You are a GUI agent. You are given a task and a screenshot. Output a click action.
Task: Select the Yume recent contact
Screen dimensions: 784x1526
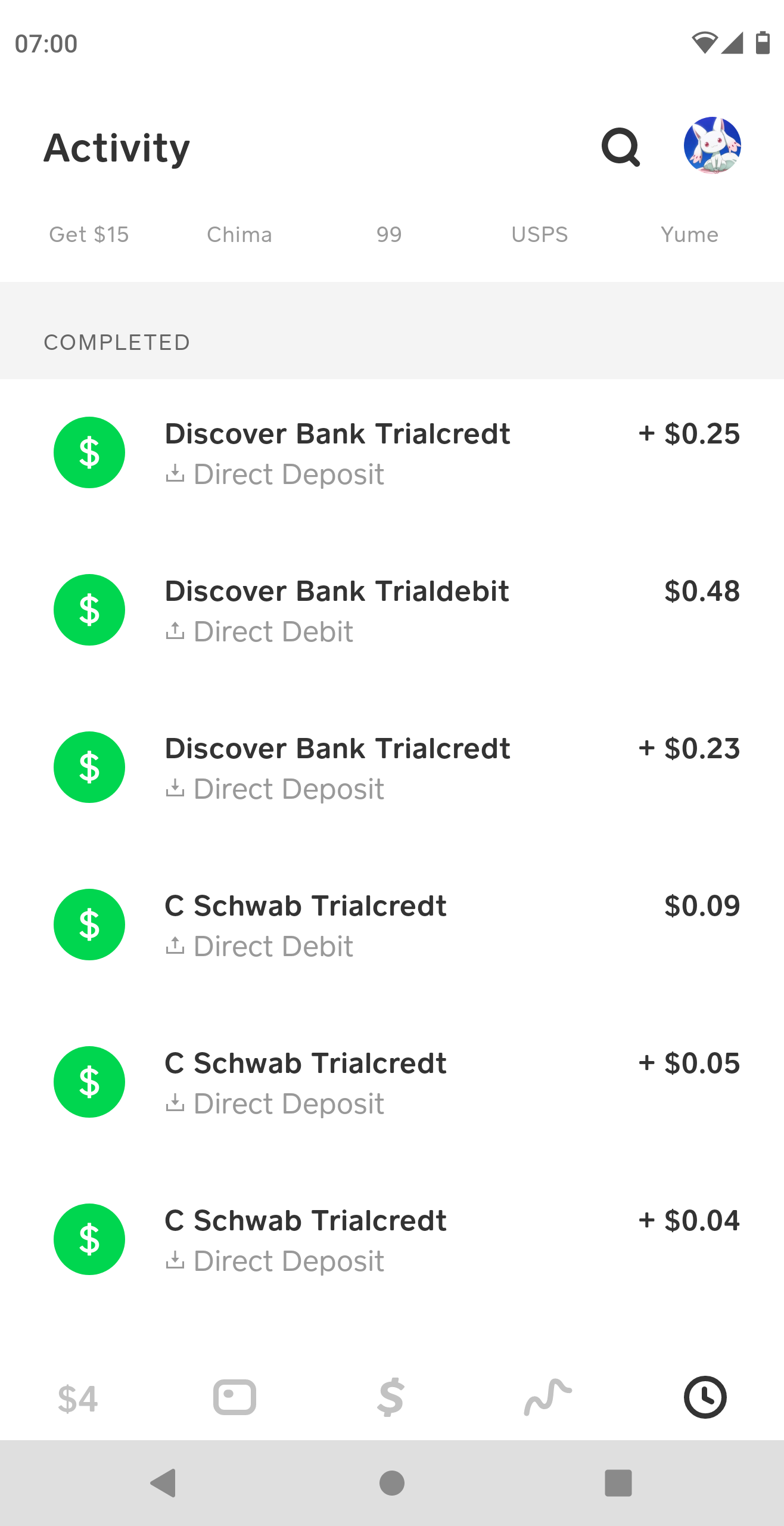689,235
